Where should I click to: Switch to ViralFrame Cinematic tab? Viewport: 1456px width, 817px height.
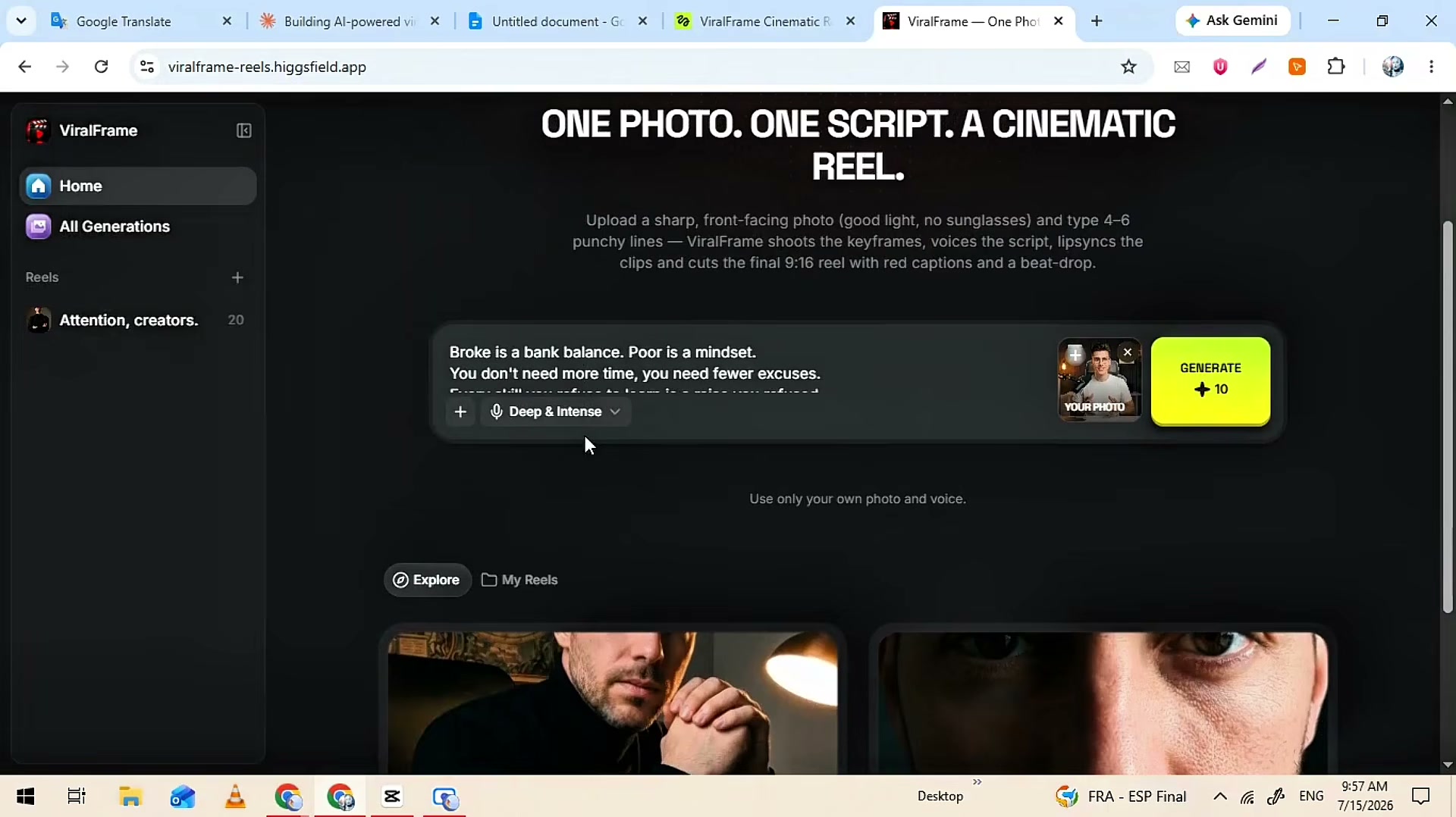click(764, 21)
